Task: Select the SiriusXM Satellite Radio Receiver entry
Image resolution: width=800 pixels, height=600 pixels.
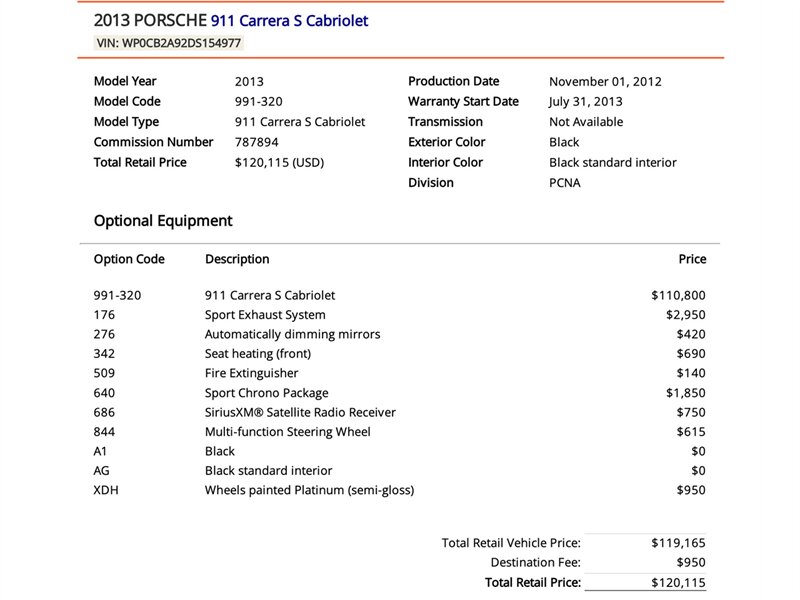Action: coord(300,412)
